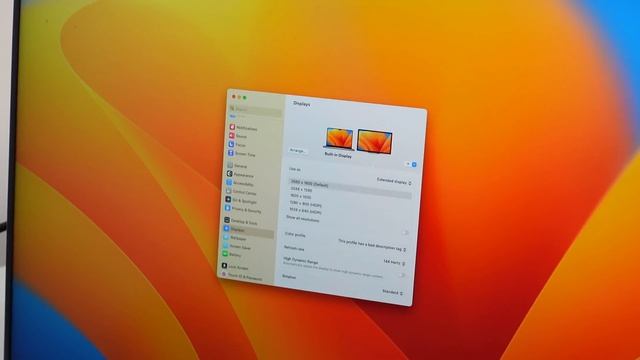This screenshot has width=640, height=360.
Task: Open Control Center settings in sidebar
Action: 240,192
